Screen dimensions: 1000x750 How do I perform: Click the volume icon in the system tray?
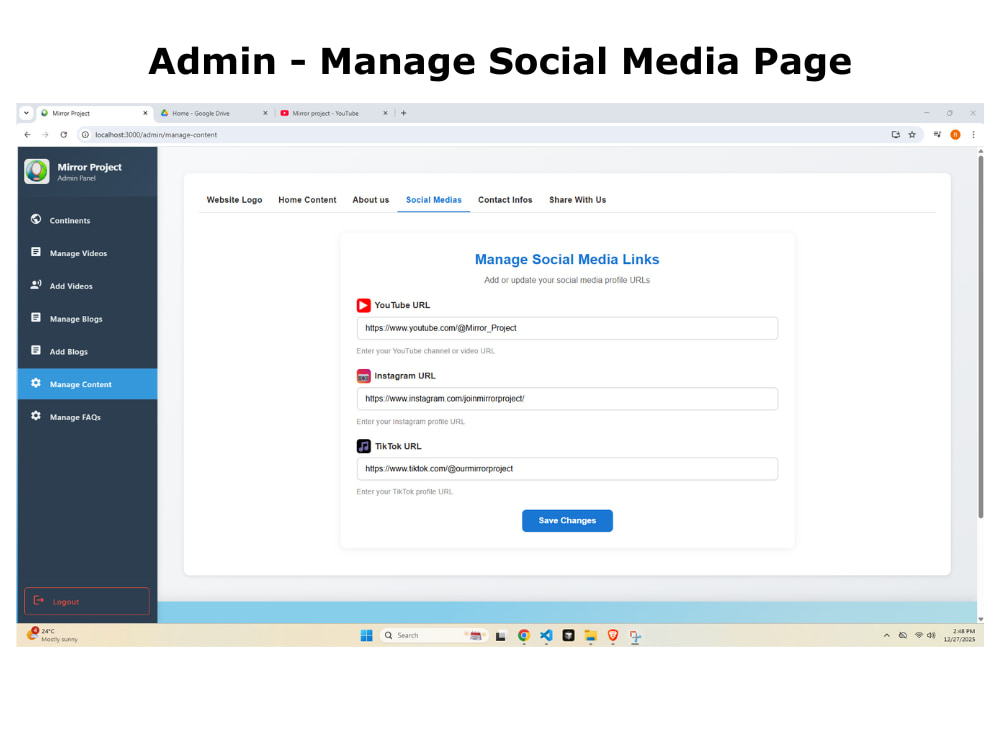tap(931, 635)
